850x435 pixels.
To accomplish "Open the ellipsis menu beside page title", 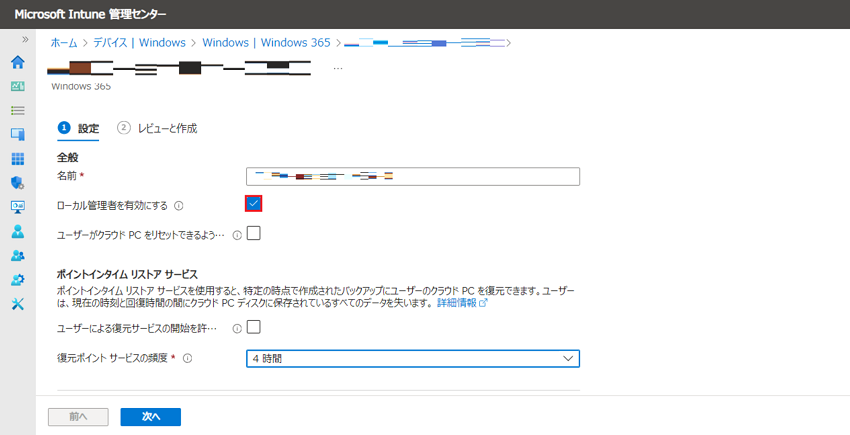I will pyautogui.click(x=338, y=68).
